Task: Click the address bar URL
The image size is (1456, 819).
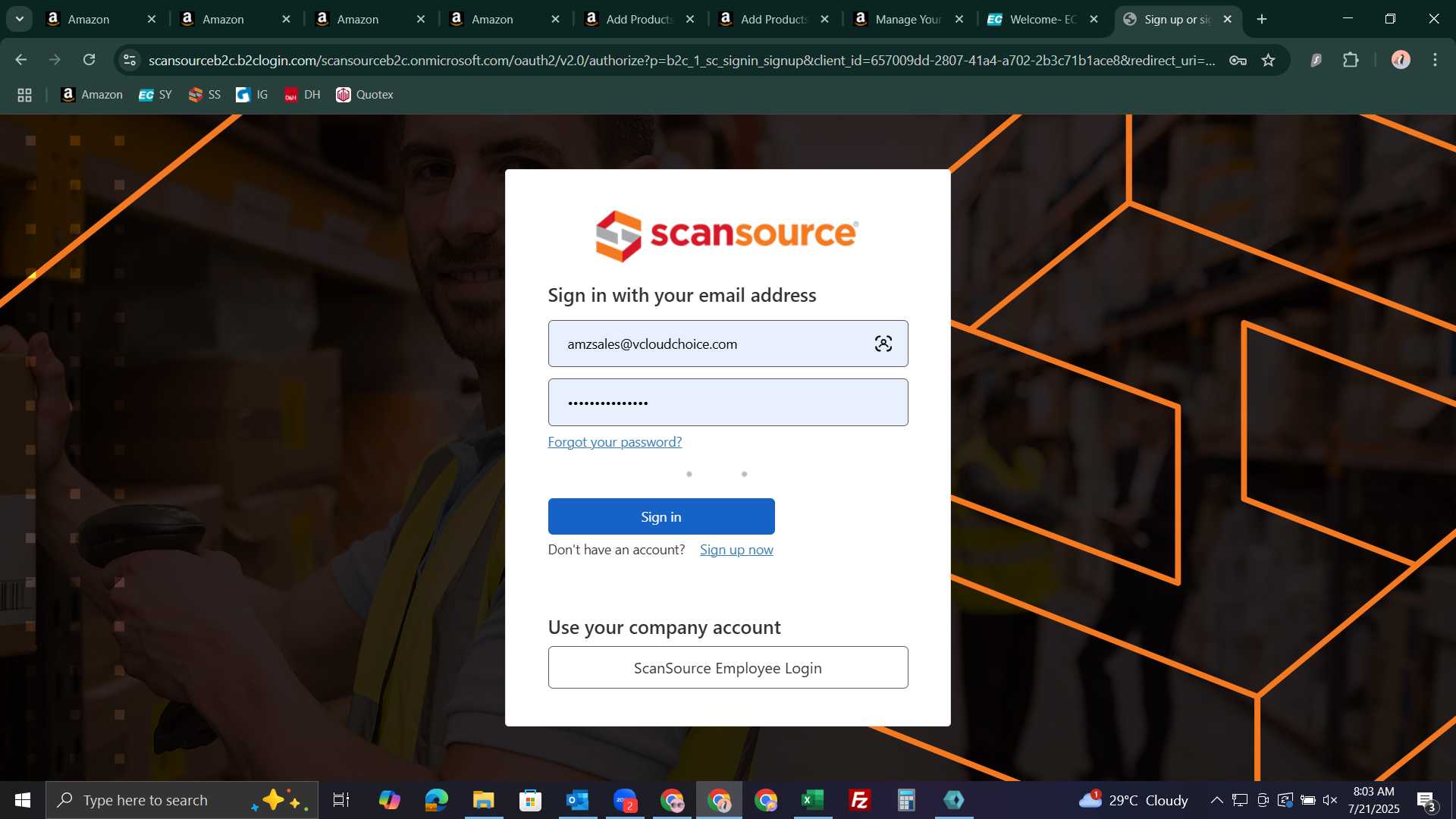Action: [681, 60]
